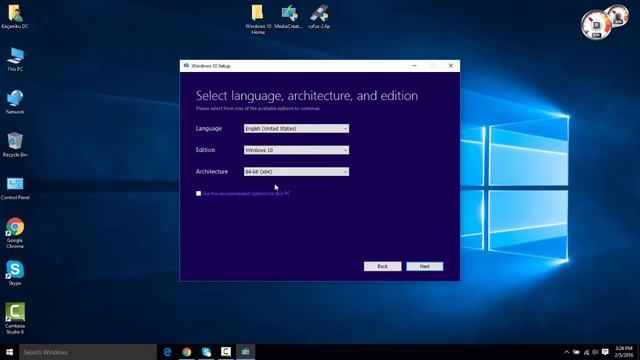This screenshot has height=360, width=640.
Task: Select the Network desktop icon
Action: (15, 102)
